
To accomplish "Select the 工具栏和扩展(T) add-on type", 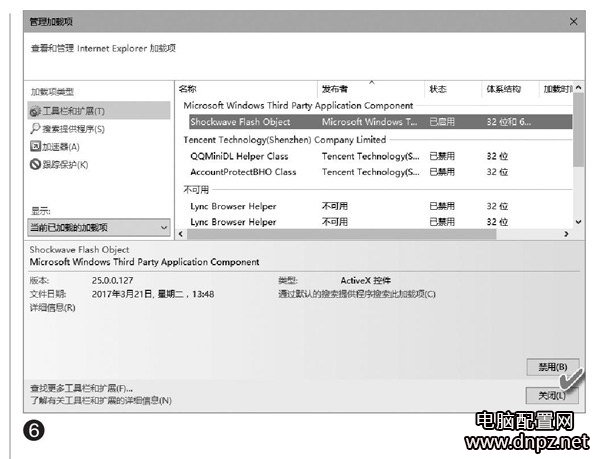I will (x=99, y=111).
